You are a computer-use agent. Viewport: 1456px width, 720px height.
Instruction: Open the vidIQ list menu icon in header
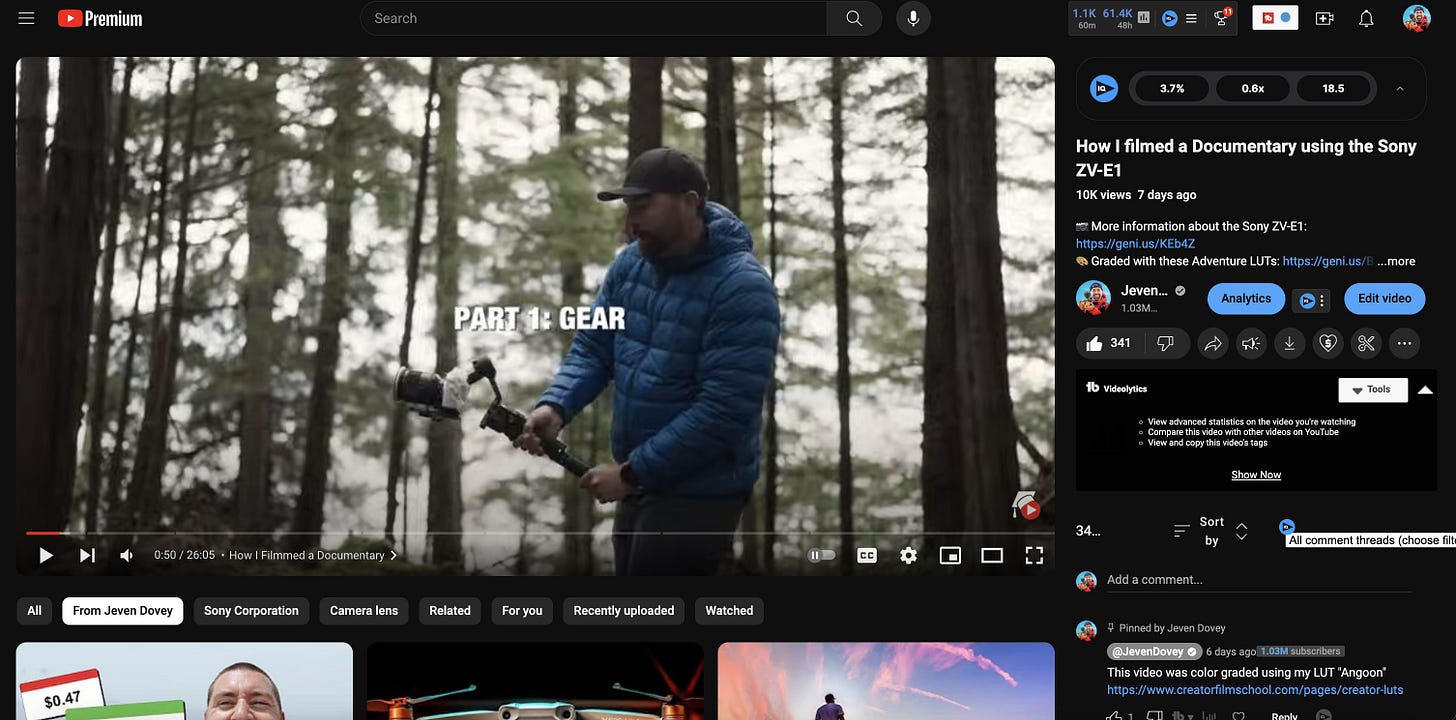[1191, 18]
